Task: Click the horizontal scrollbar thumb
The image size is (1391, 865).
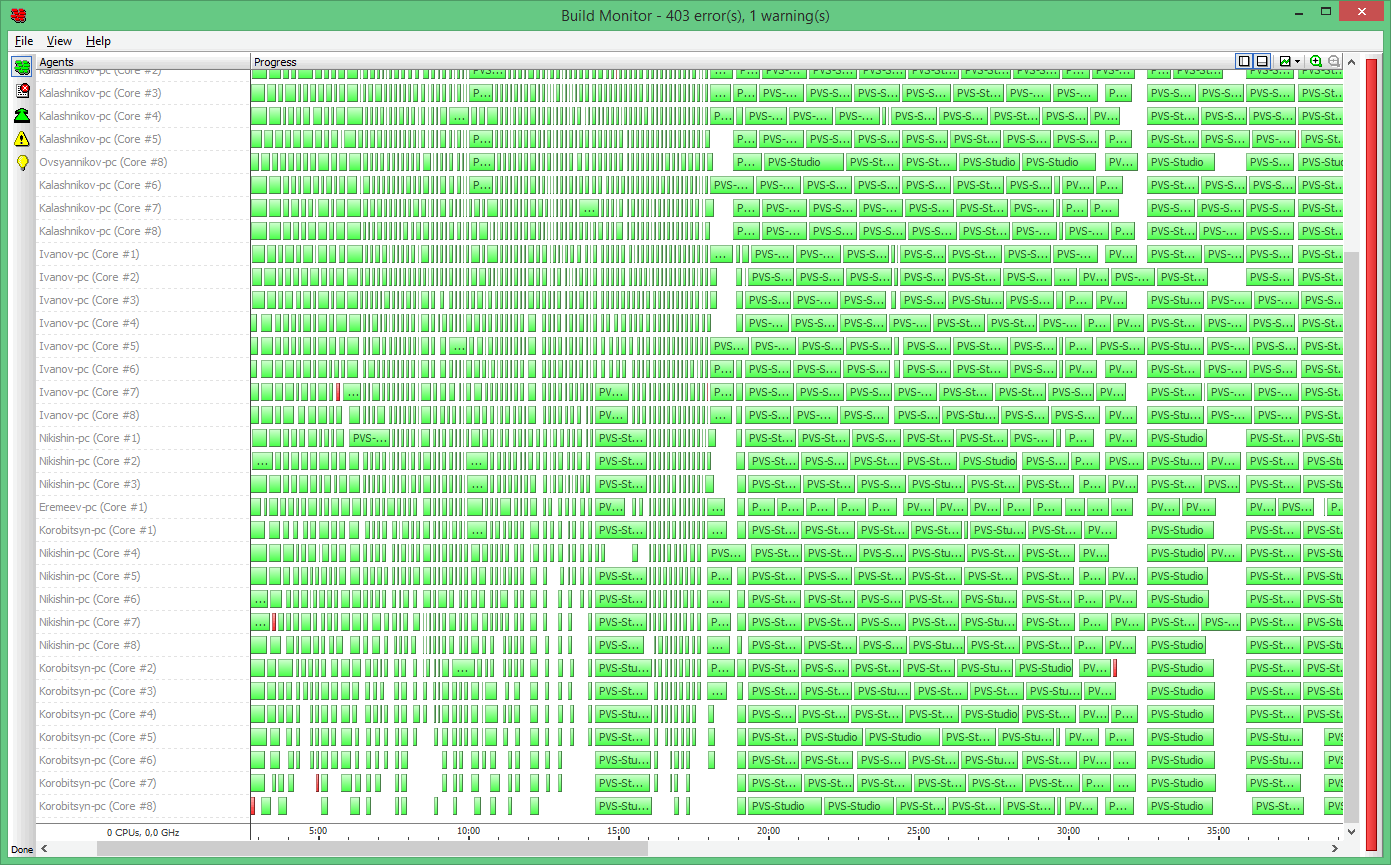Action: (372, 848)
